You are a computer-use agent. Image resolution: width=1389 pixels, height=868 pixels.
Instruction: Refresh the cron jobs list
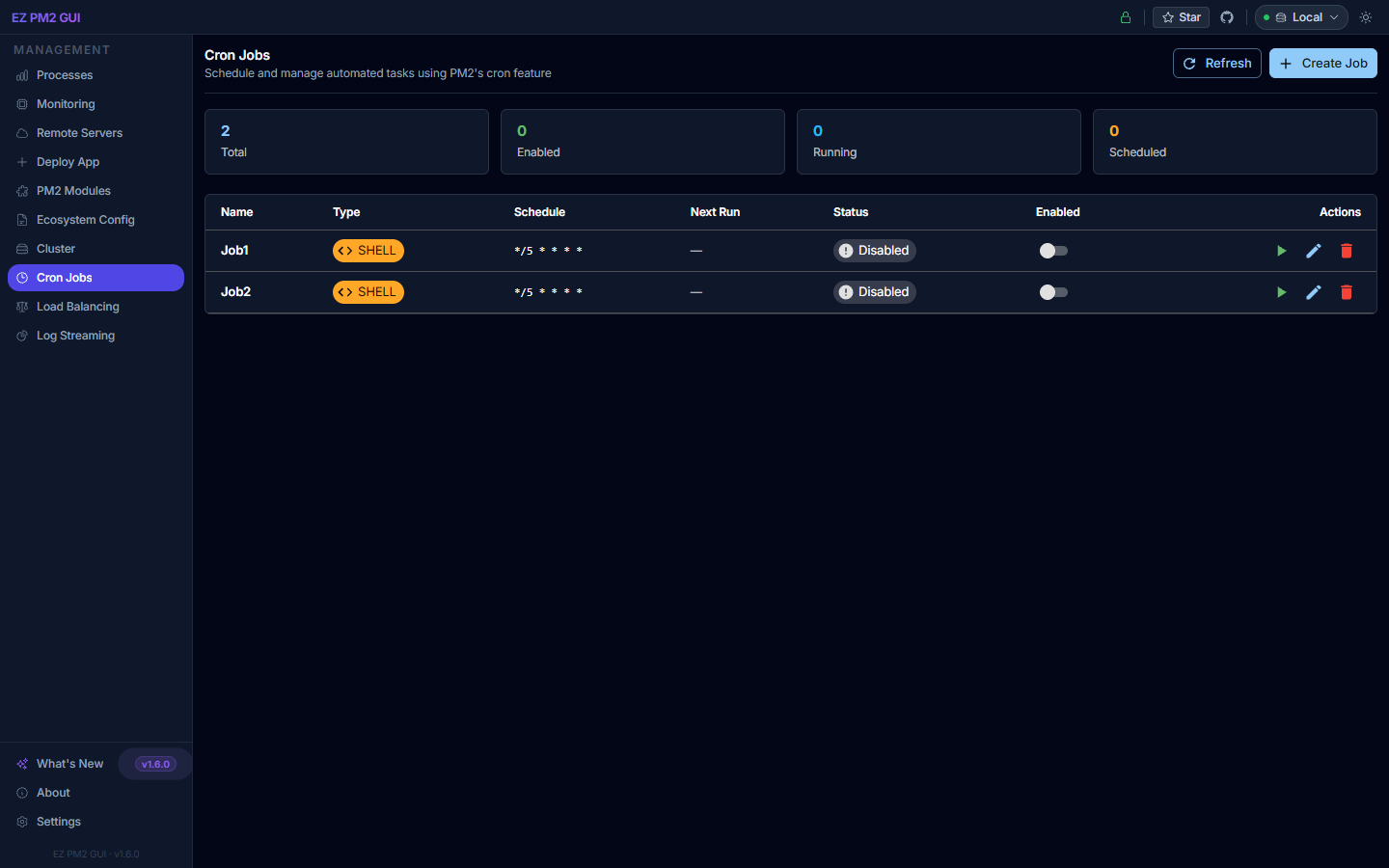(1216, 64)
